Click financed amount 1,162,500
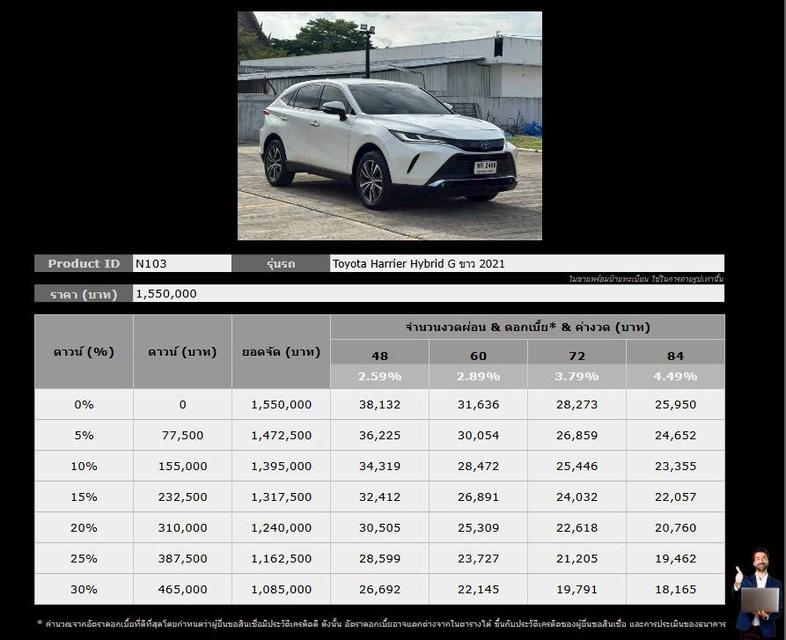This screenshot has height=640, width=786. [x=281, y=559]
